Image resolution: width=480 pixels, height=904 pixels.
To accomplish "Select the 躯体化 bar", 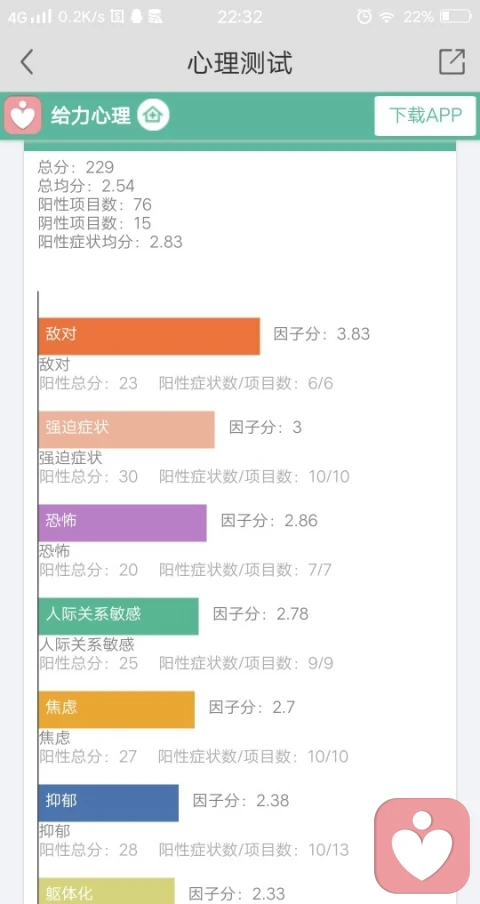I will (107, 891).
